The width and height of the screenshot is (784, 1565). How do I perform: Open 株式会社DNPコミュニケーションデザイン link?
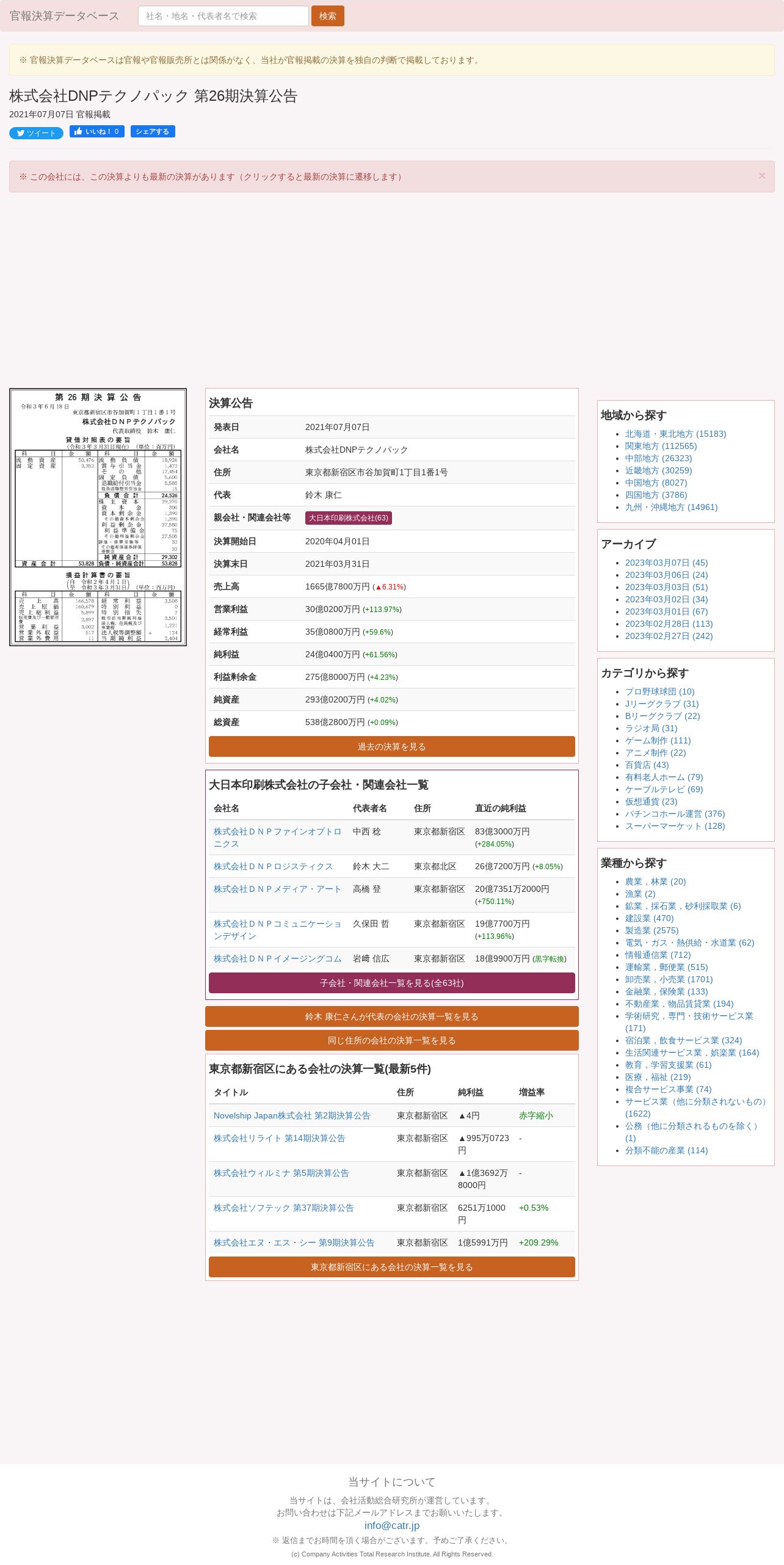pos(278,930)
